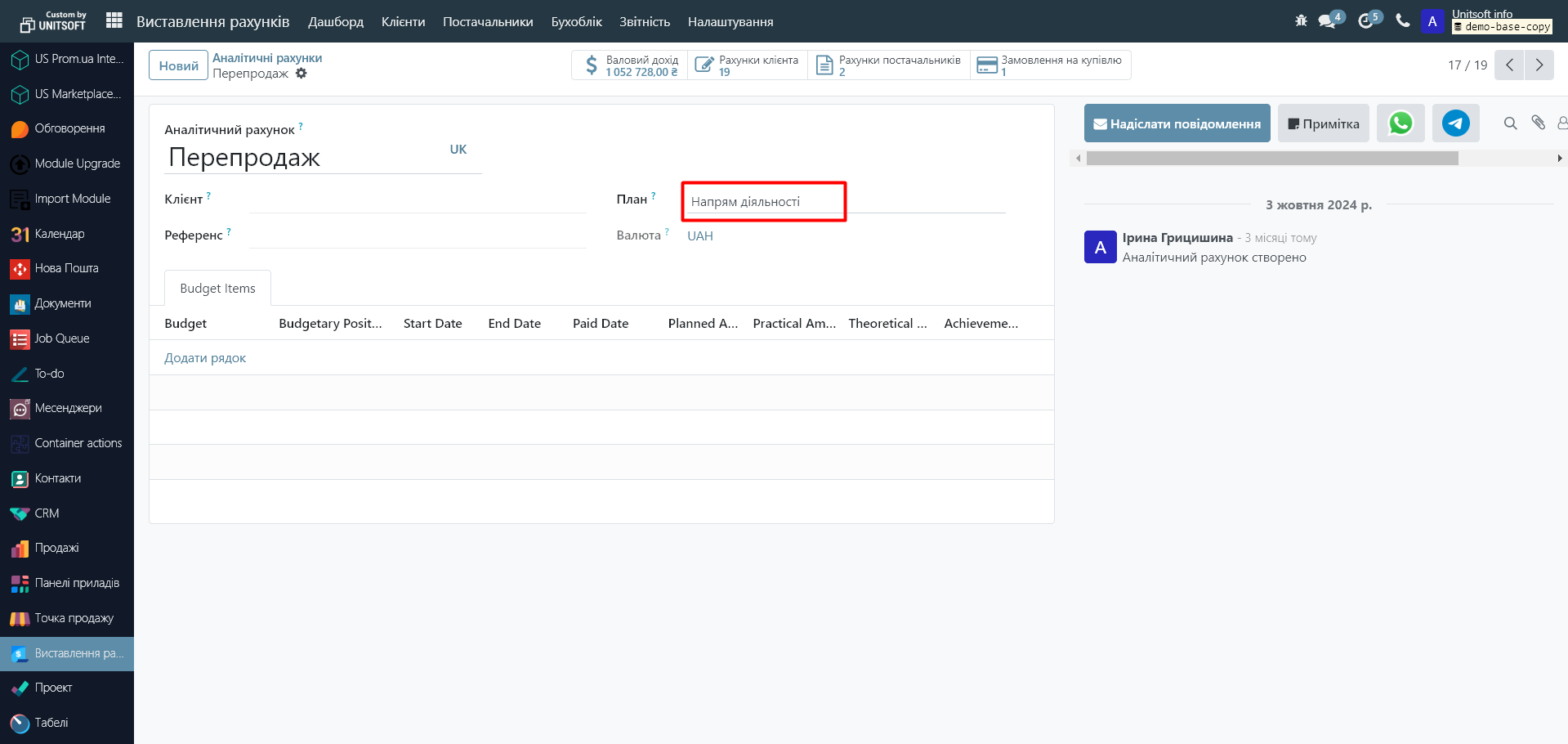Open gear actions menu beside Перепродаж
Viewport: 1568px width, 744px height.
(302, 74)
